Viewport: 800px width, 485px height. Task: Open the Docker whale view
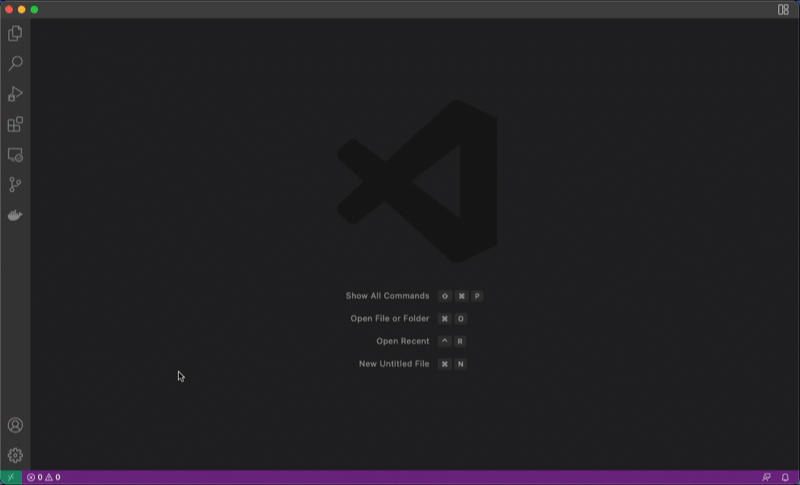pyautogui.click(x=15, y=215)
